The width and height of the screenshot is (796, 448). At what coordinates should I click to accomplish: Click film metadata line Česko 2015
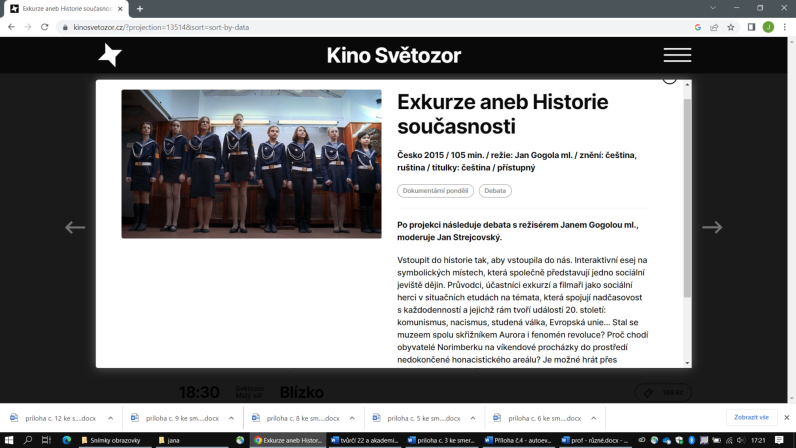click(517, 161)
